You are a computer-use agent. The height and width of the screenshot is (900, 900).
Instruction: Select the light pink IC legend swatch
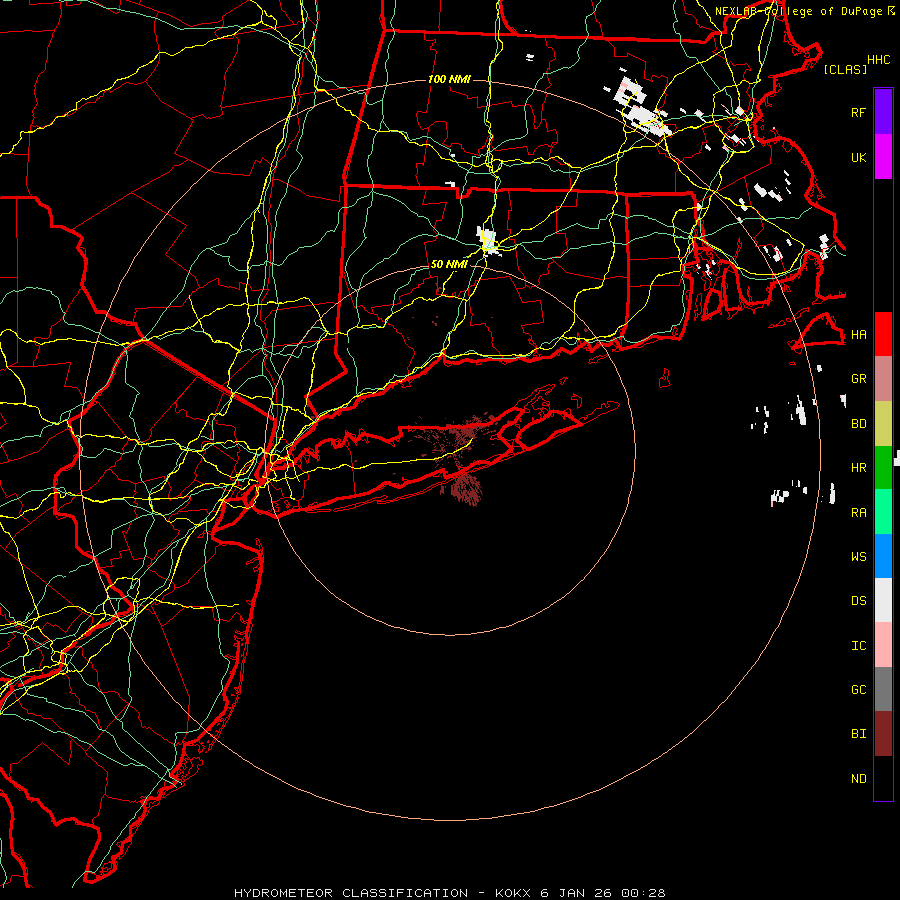pyautogui.click(x=883, y=645)
